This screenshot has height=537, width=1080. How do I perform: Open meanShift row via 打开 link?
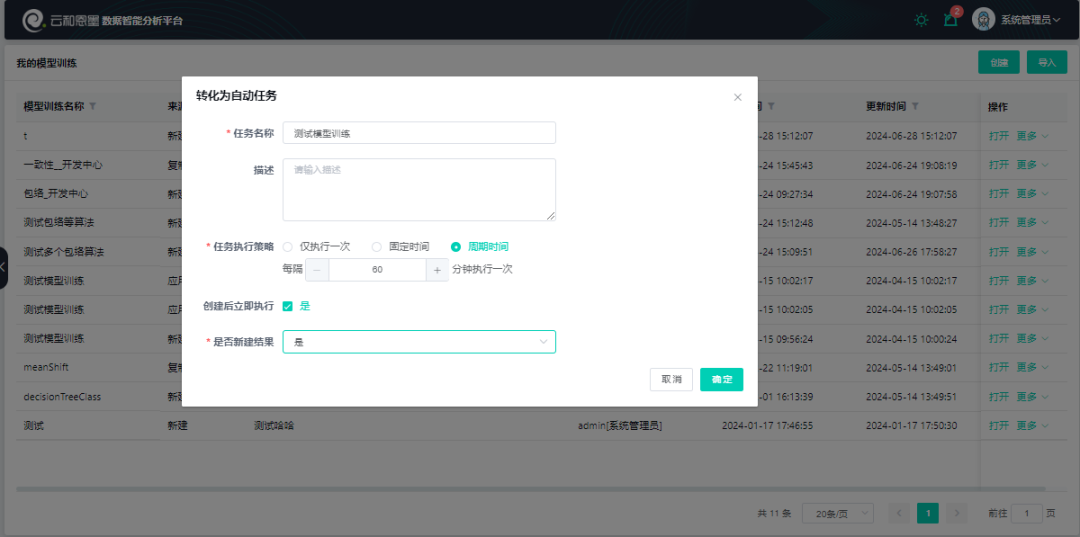coord(999,367)
